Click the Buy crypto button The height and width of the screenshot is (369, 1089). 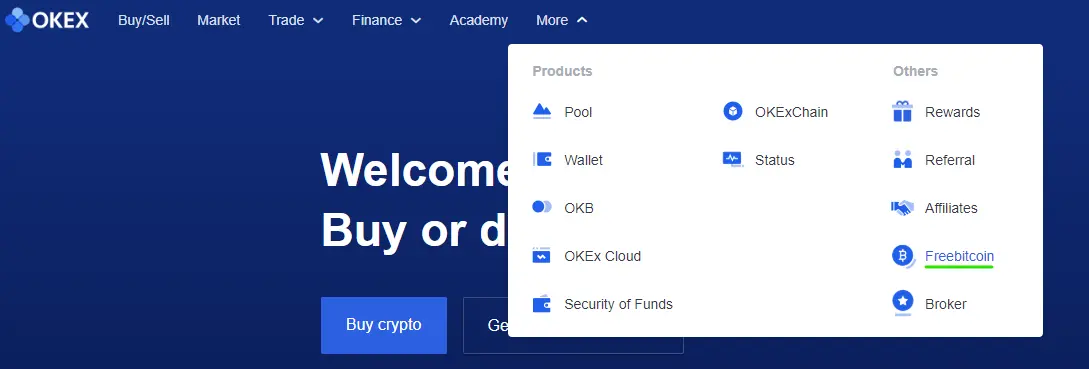(384, 325)
